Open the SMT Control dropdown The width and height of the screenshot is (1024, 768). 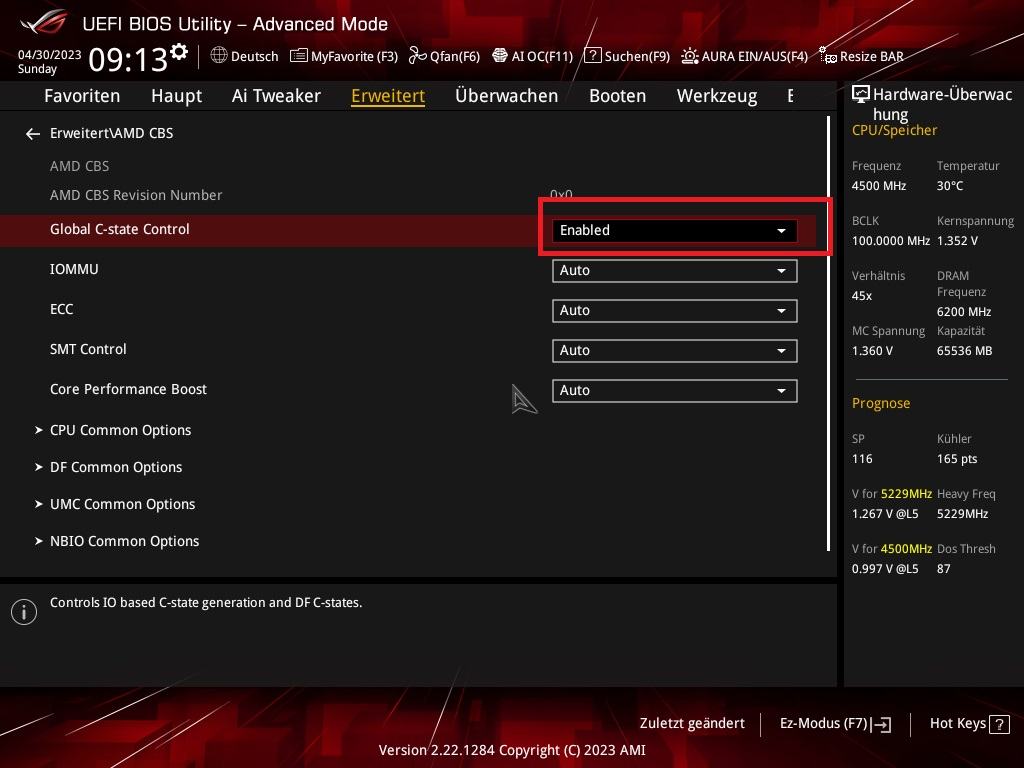(x=674, y=351)
